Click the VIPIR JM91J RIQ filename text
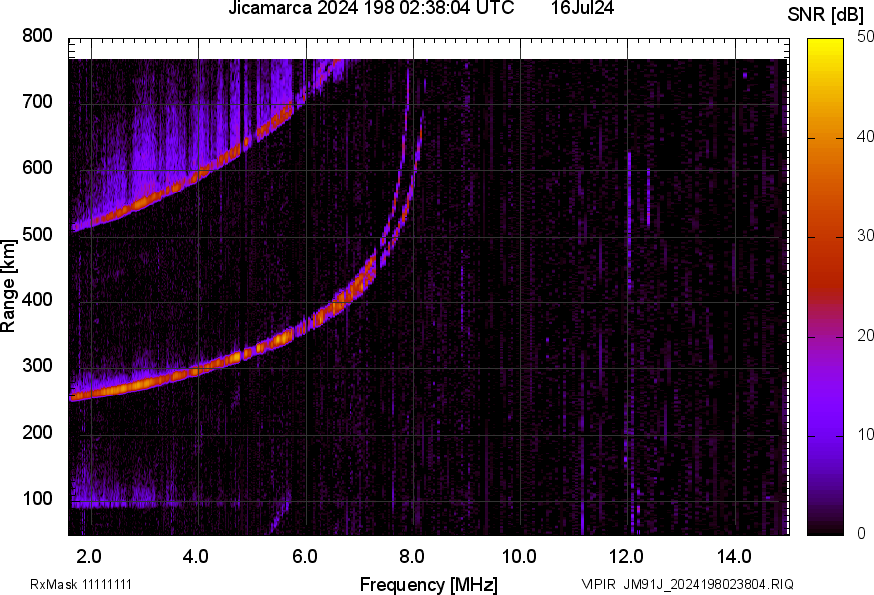This screenshot has height=595, width=874. (x=687, y=584)
